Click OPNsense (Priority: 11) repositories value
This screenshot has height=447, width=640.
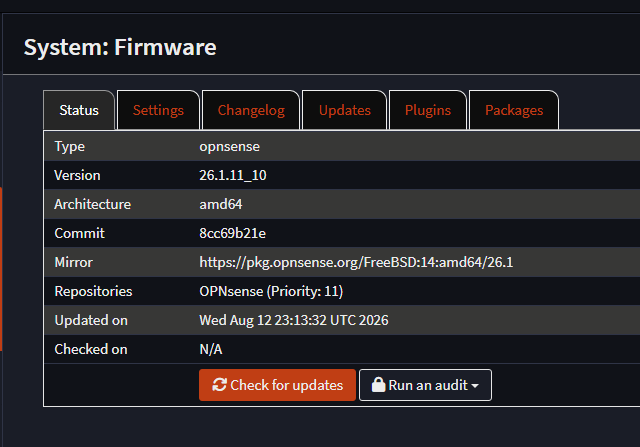point(271,291)
